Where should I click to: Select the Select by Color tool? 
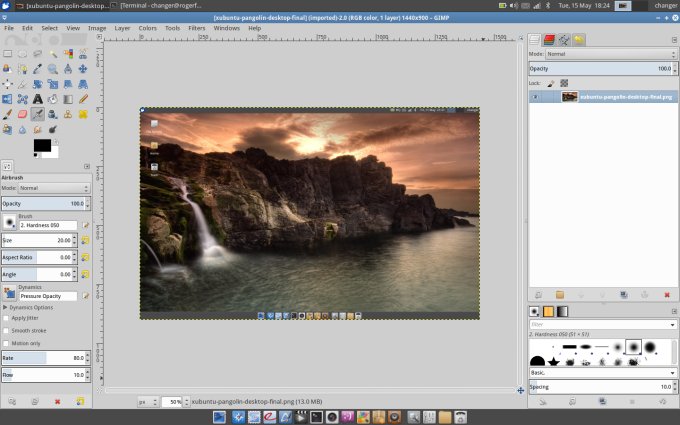click(x=68, y=54)
